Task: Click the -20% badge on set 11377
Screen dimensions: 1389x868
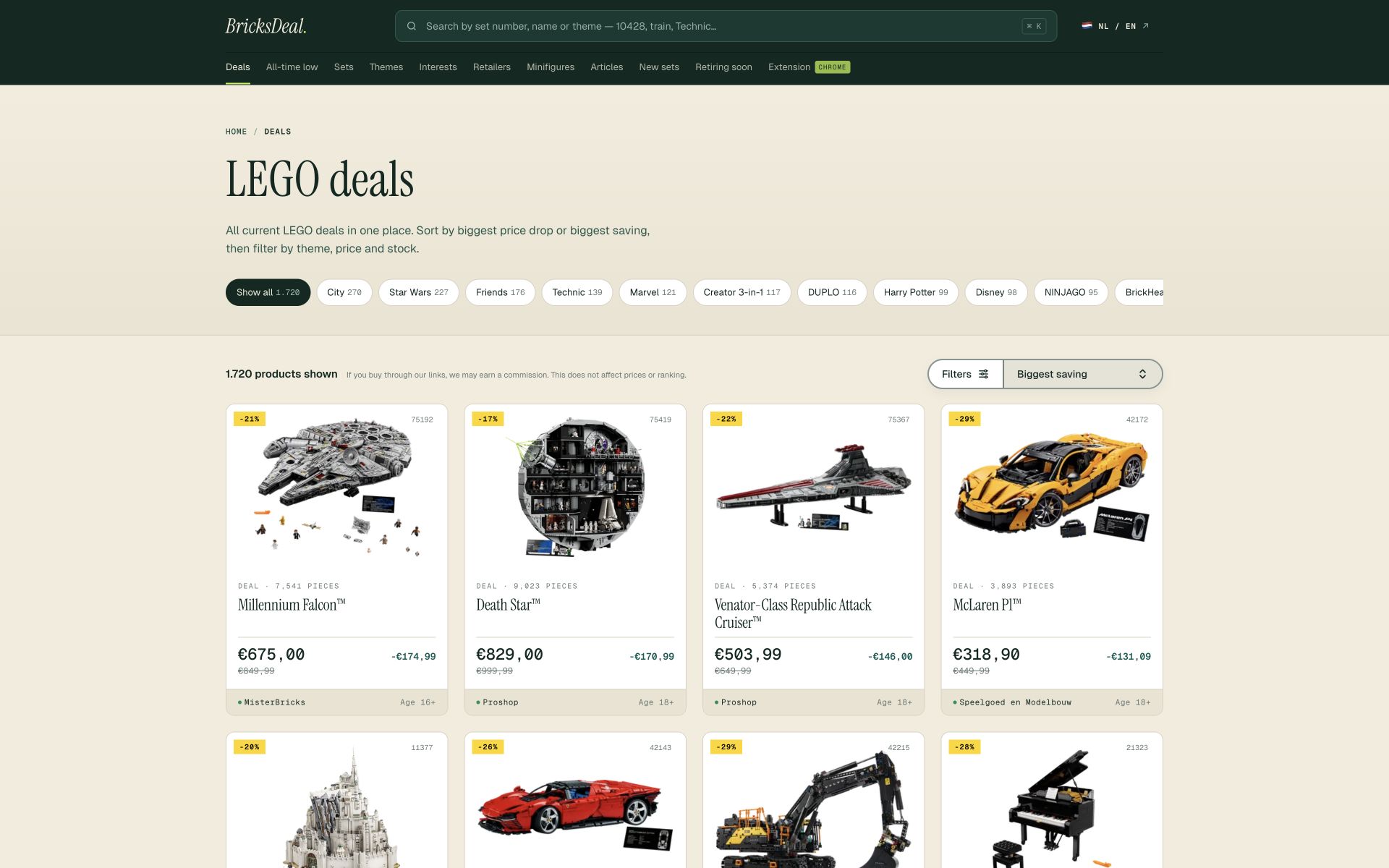Action: coord(250,746)
